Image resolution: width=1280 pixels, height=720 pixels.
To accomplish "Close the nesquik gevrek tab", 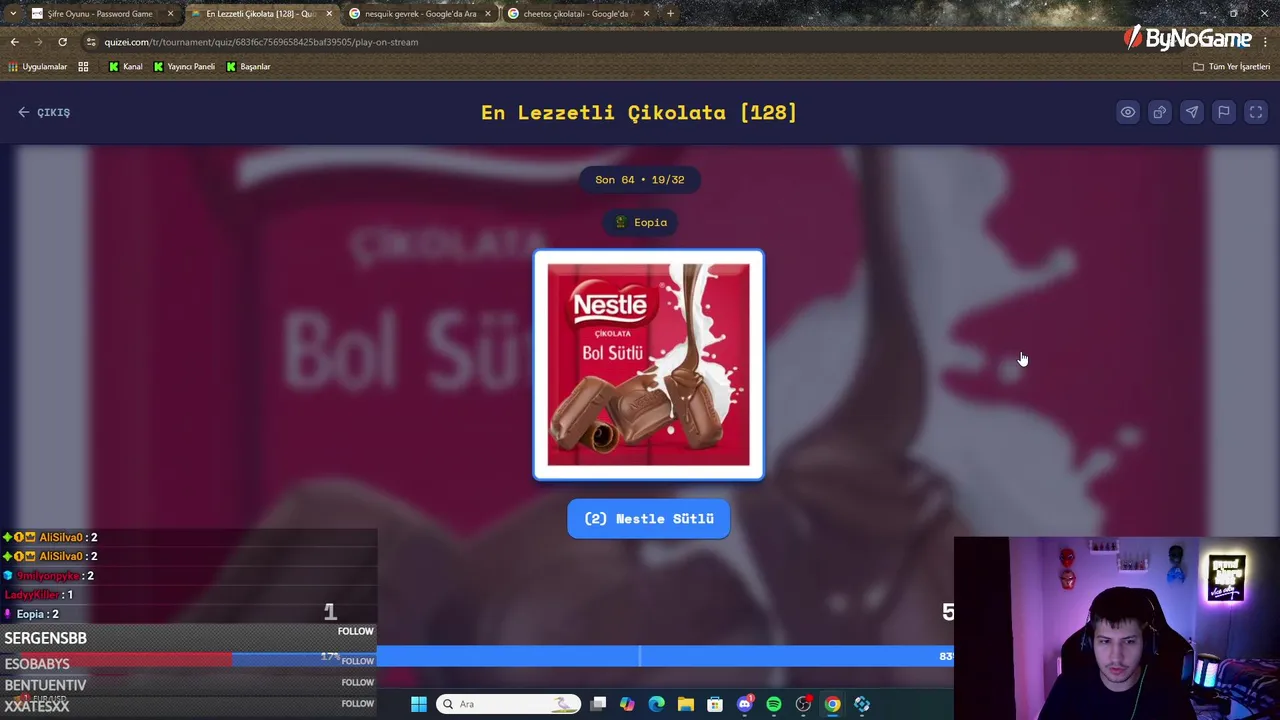I will pos(488,14).
